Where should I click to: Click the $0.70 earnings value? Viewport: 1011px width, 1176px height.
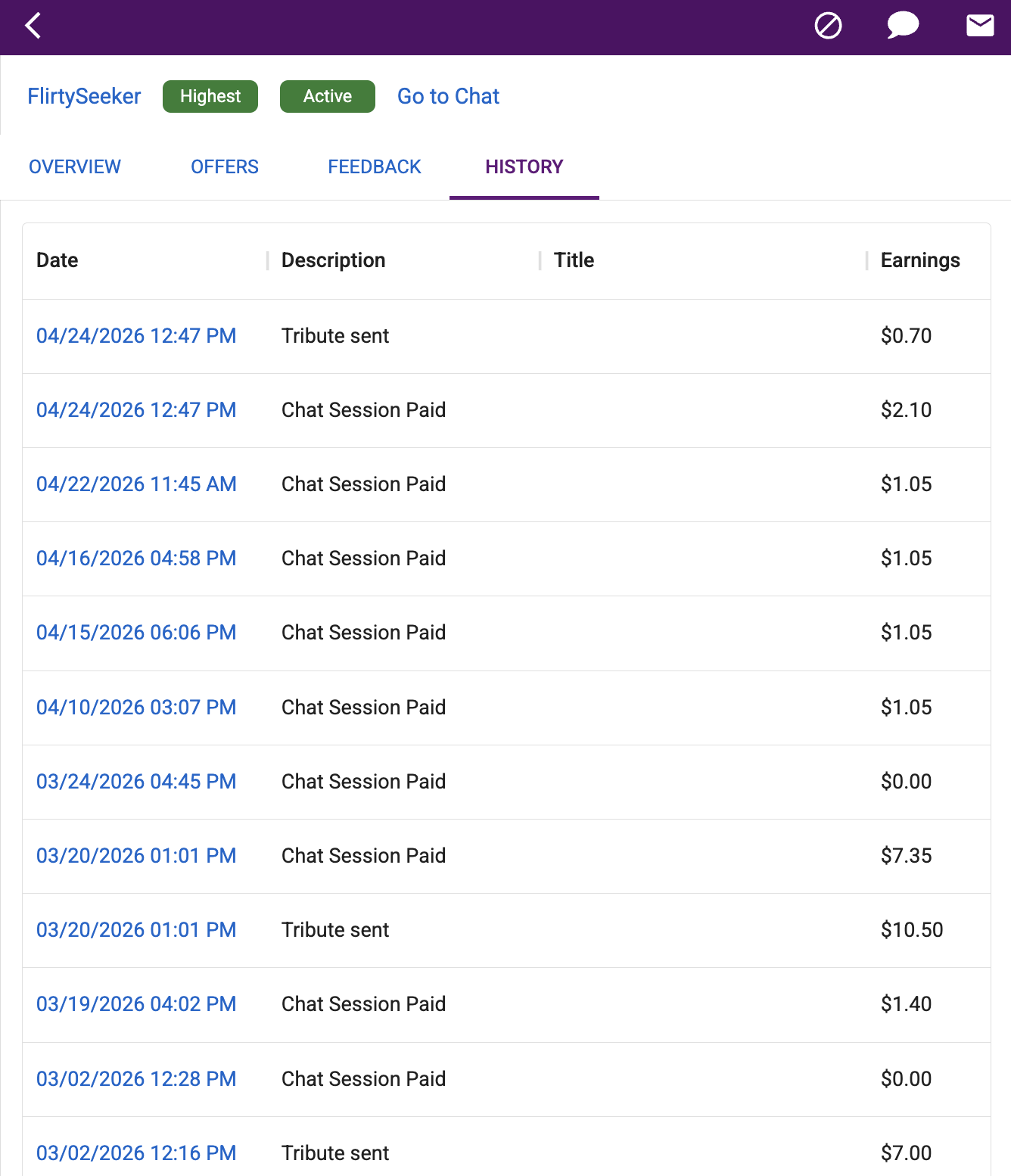906,335
